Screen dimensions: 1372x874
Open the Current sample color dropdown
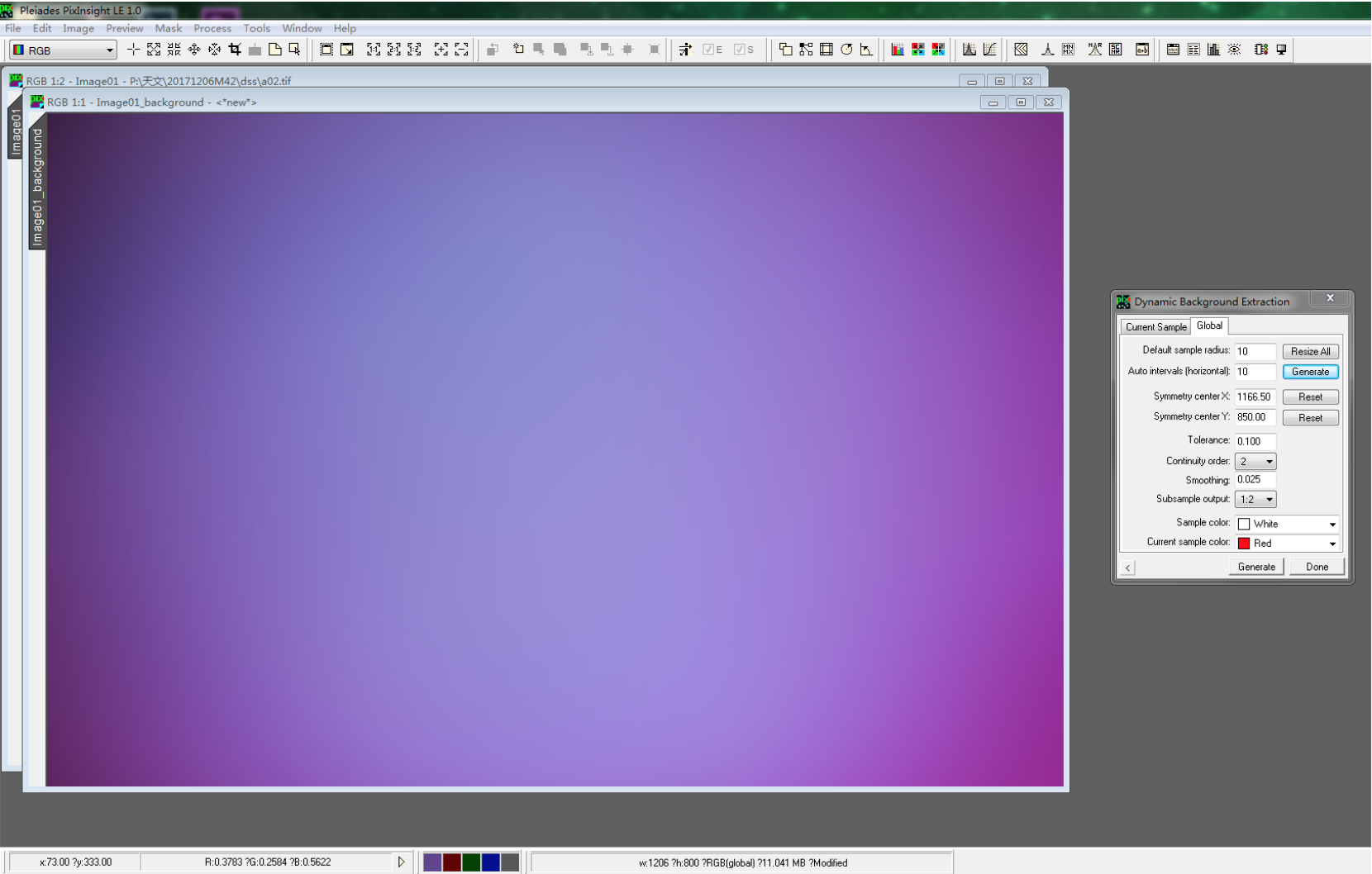tap(1287, 544)
